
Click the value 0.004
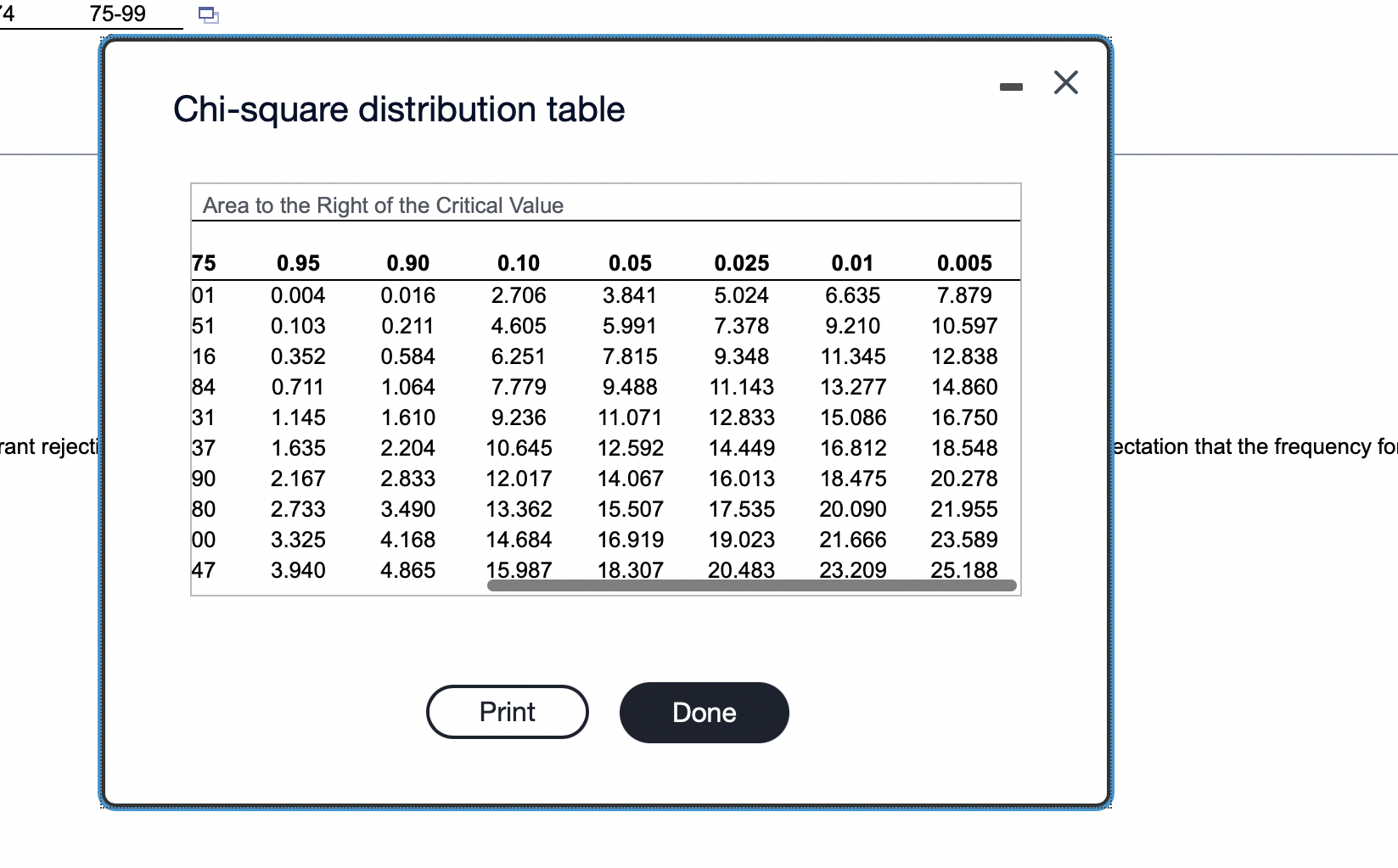click(298, 295)
